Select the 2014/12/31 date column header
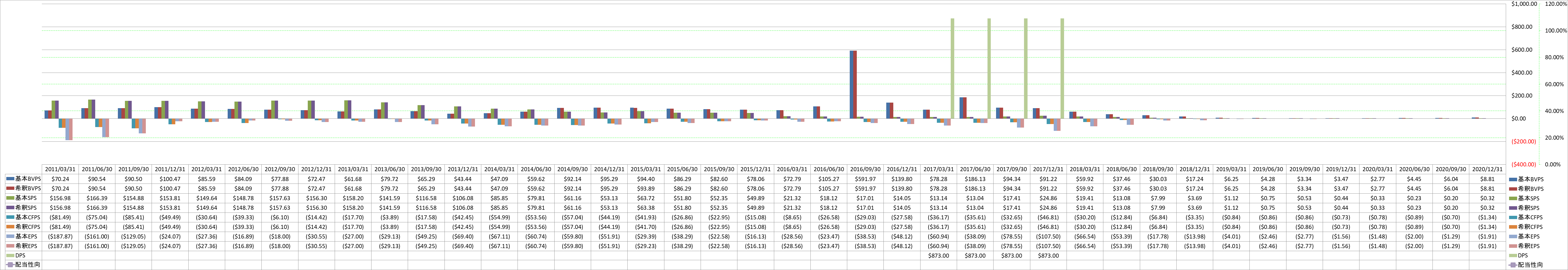 point(609,169)
